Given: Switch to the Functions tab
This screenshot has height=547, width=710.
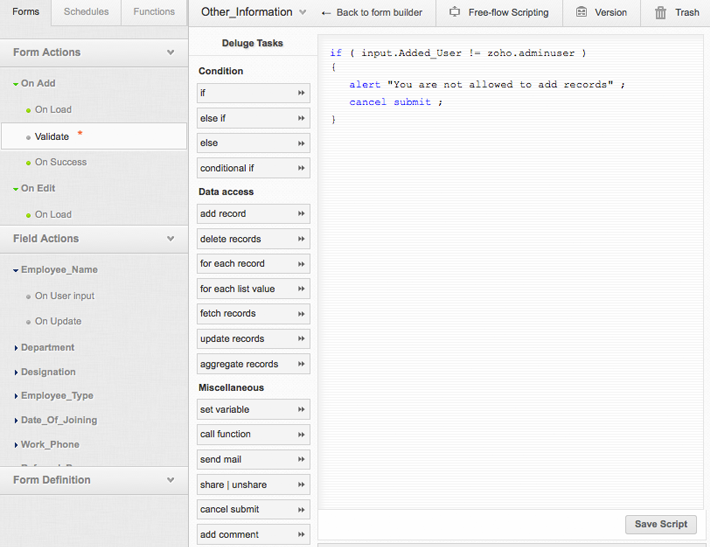Looking at the screenshot, I should tap(154, 12).
